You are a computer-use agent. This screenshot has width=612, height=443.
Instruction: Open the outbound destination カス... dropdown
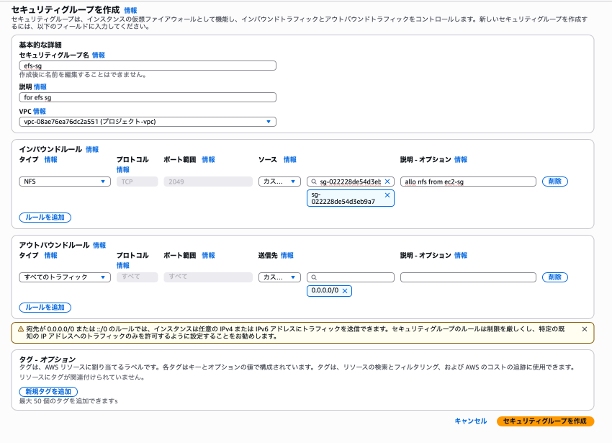tap(279, 277)
